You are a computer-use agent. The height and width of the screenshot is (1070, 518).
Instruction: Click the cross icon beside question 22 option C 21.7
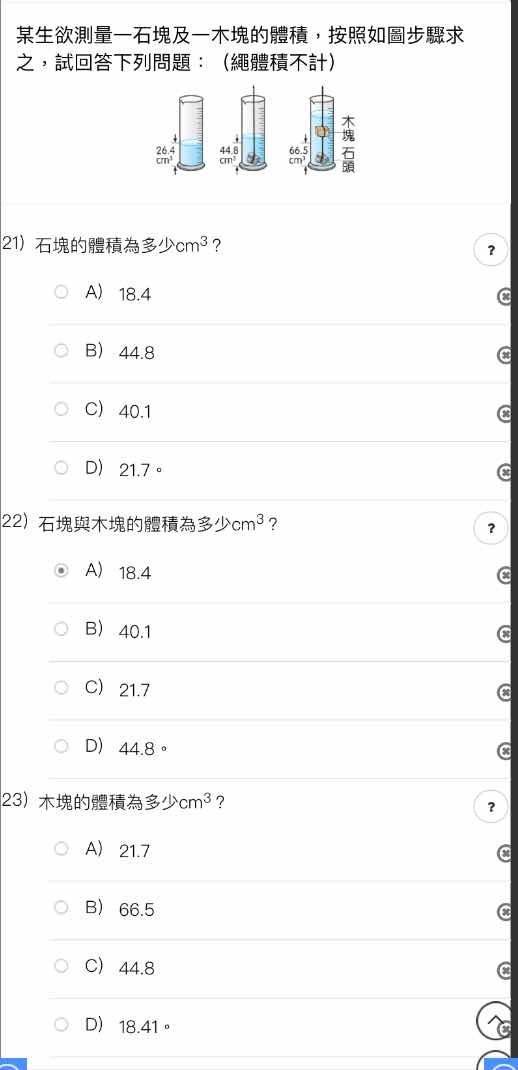504,691
